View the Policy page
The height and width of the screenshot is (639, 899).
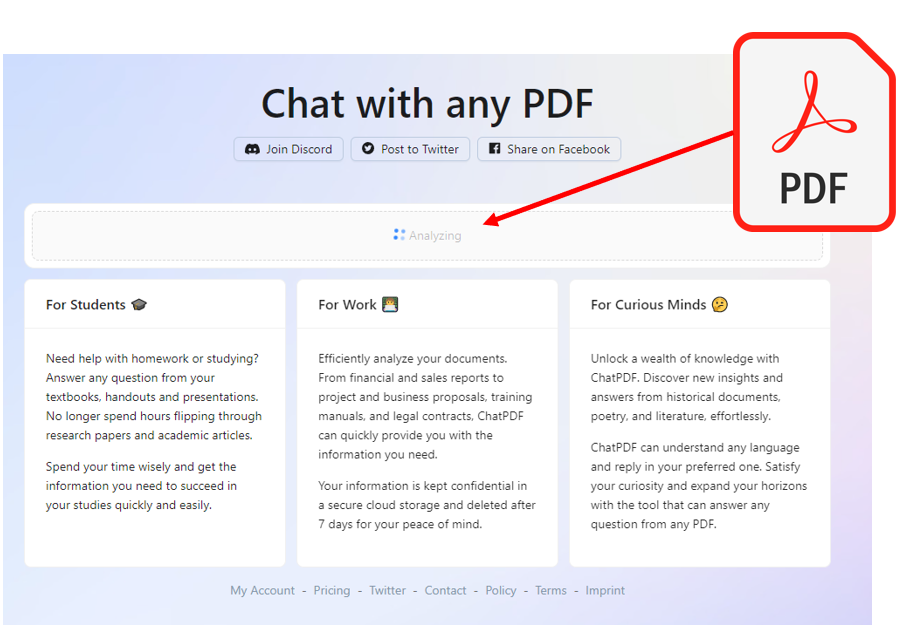(501, 590)
